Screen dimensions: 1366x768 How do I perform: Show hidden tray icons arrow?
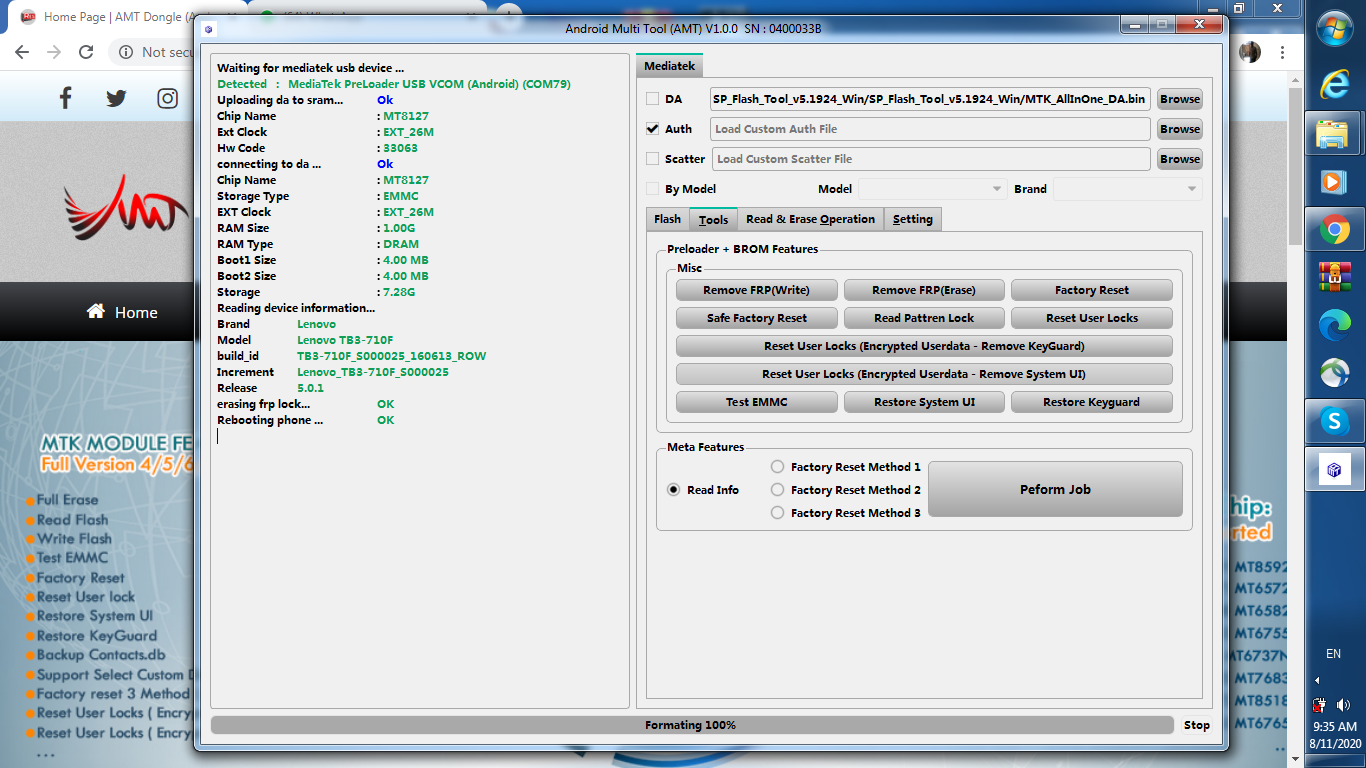point(1317,680)
